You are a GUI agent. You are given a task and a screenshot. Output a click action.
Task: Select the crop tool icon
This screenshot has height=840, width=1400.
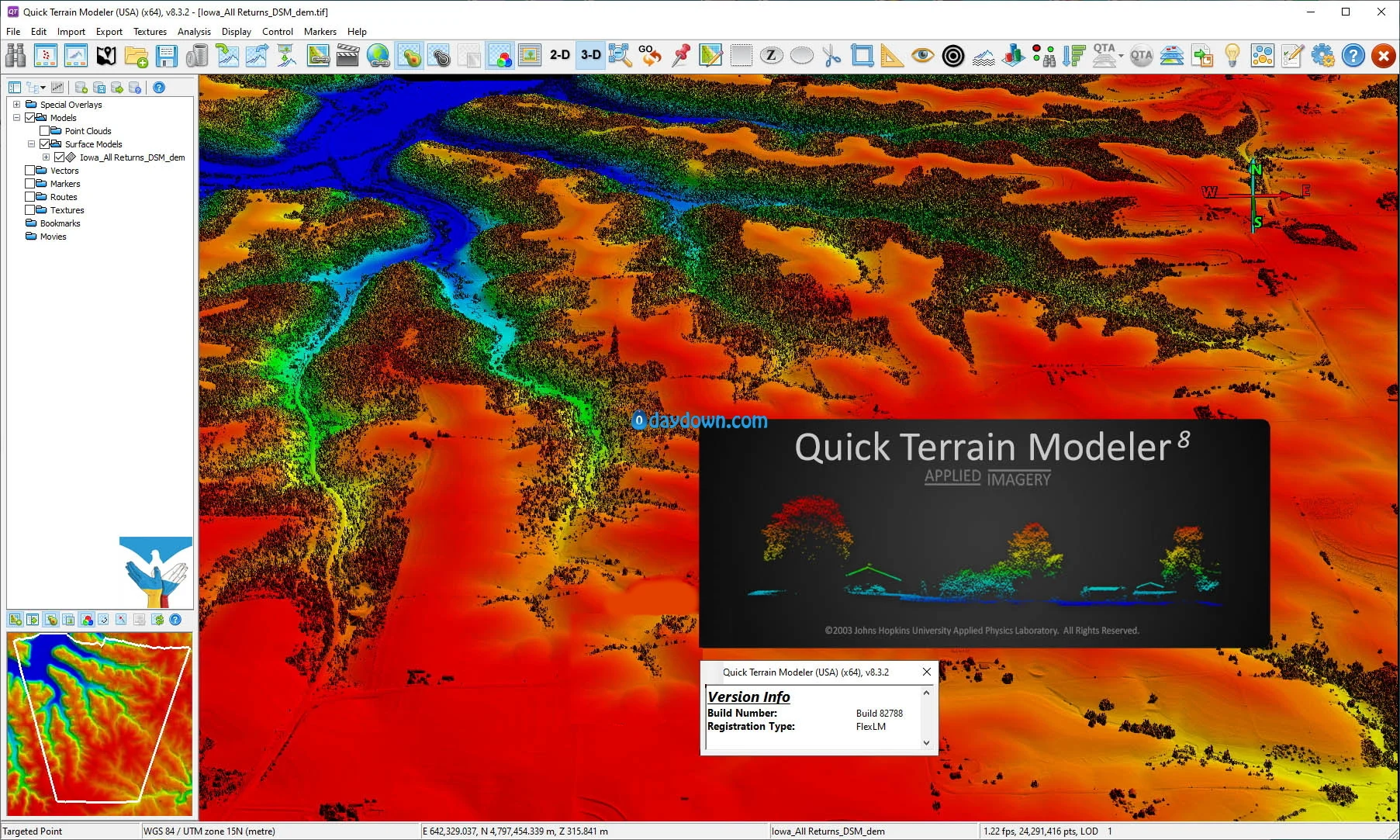(862, 56)
